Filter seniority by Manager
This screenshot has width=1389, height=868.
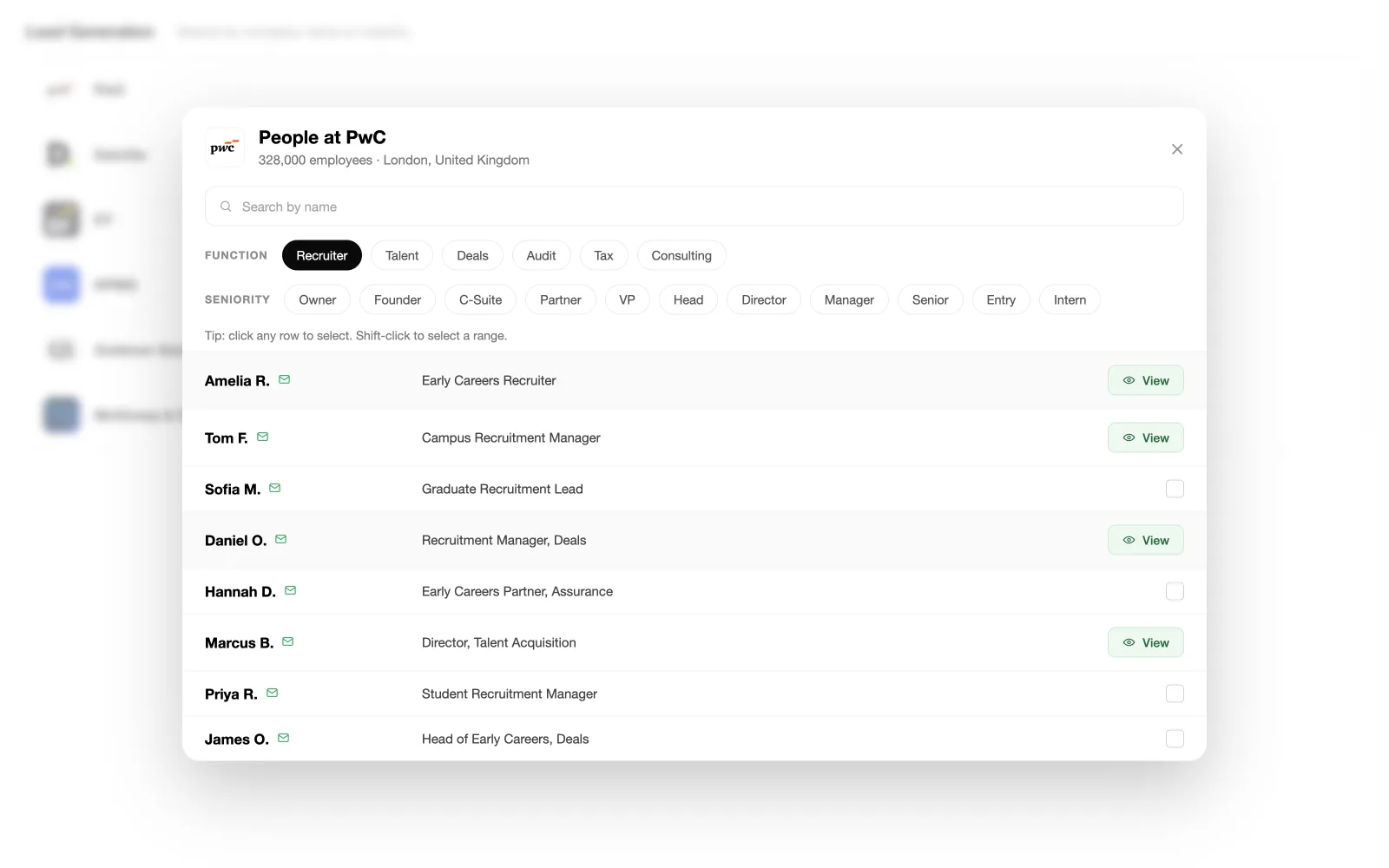(x=849, y=299)
